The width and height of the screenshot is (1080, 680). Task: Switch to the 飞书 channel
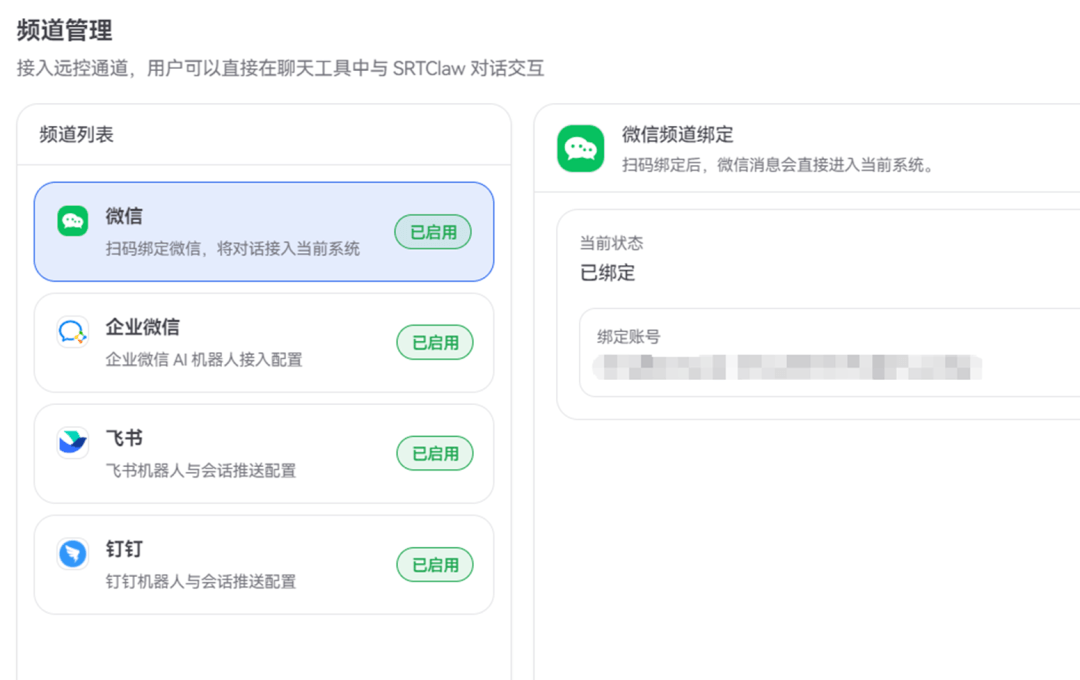tap(124, 439)
